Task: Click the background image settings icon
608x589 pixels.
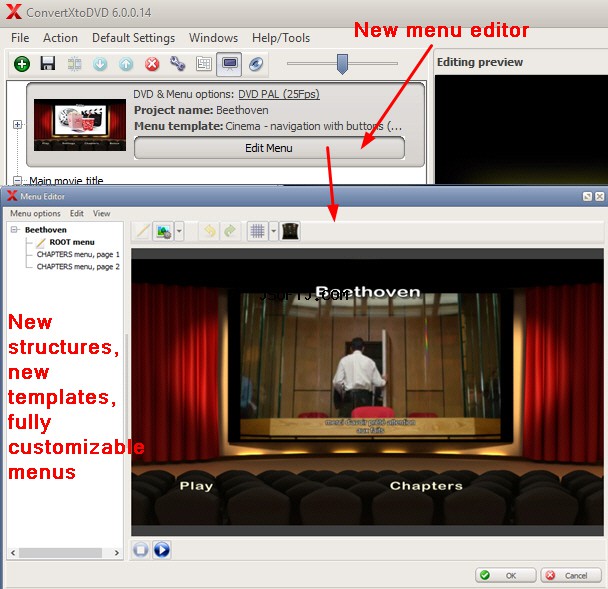Action: [x=164, y=231]
